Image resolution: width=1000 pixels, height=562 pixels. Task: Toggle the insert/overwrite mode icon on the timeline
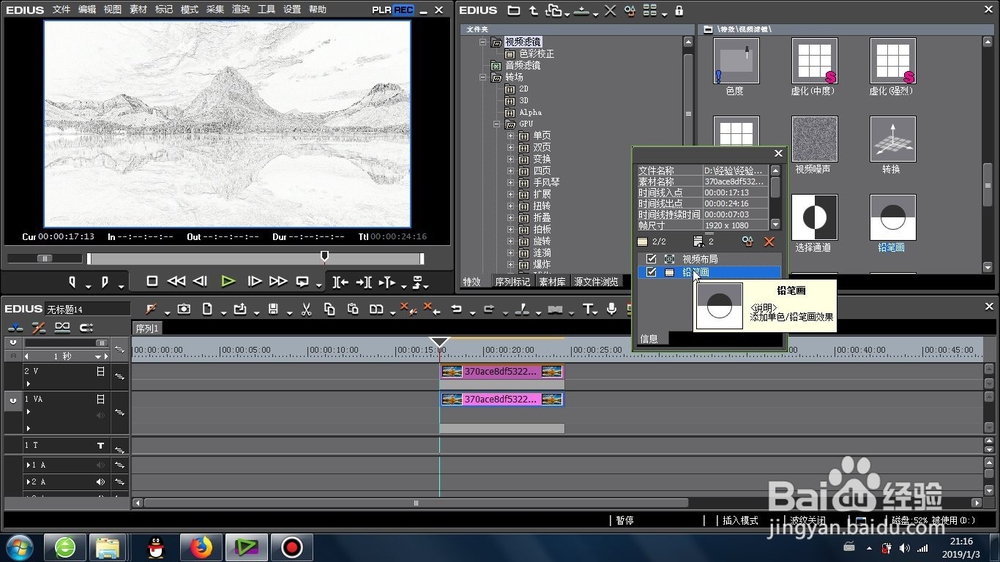15,328
